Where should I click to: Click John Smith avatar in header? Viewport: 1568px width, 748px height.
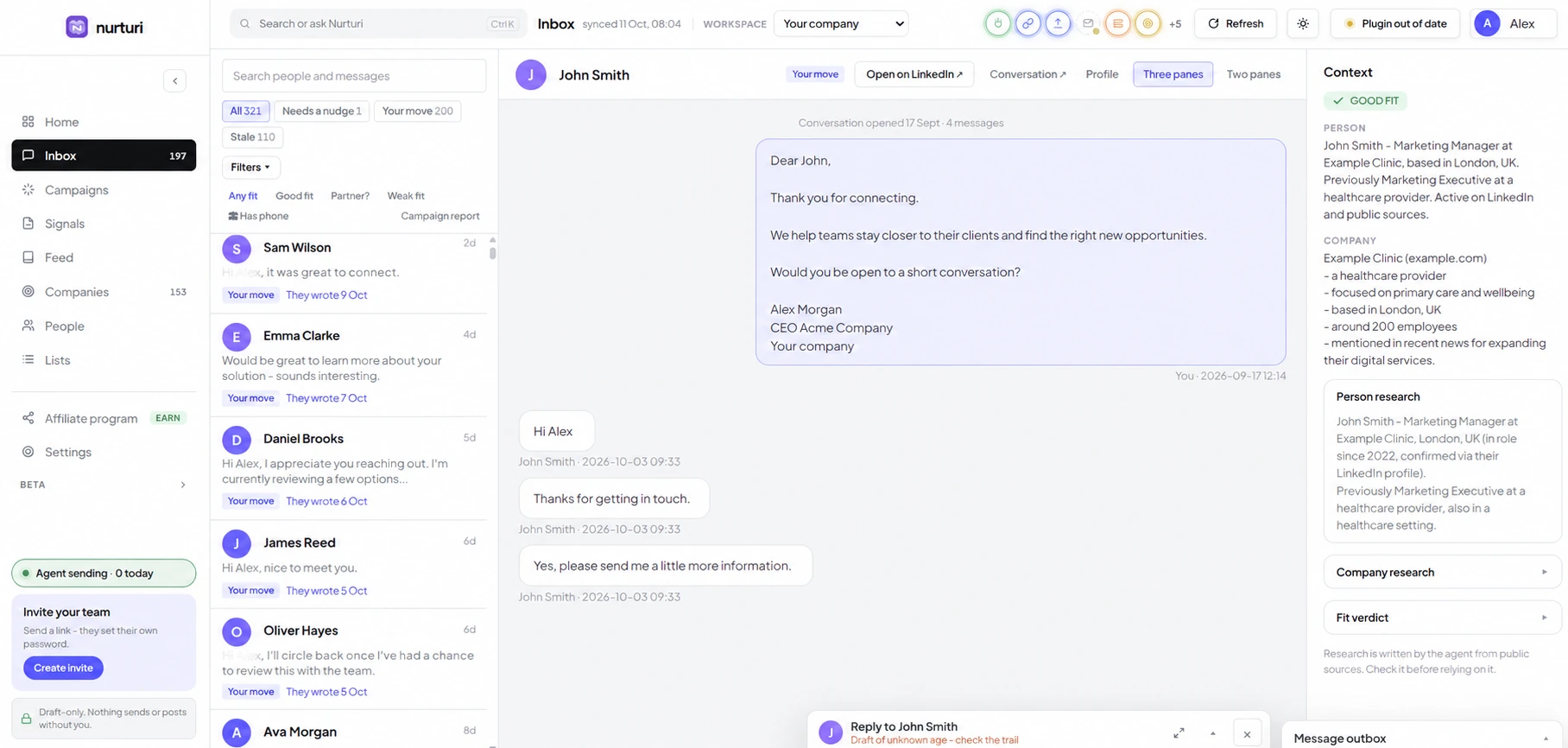[x=531, y=74]
